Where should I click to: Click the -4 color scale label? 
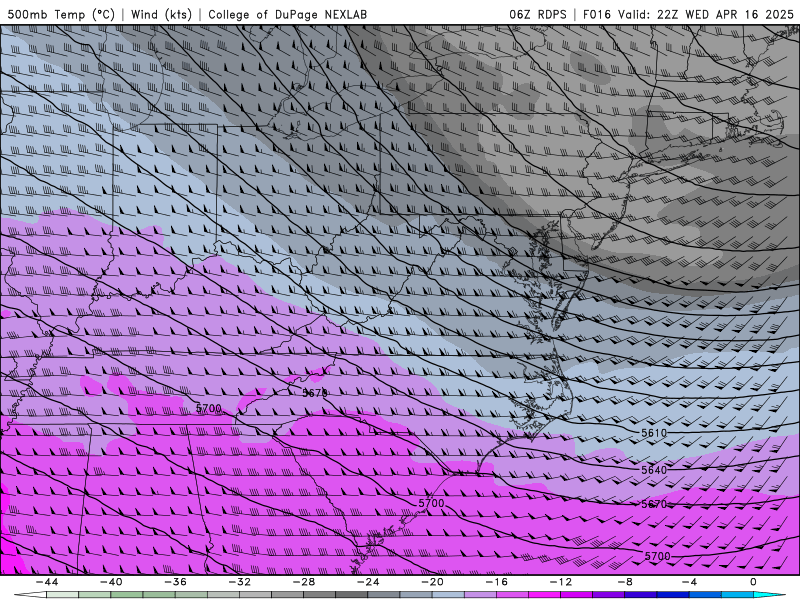690,582
